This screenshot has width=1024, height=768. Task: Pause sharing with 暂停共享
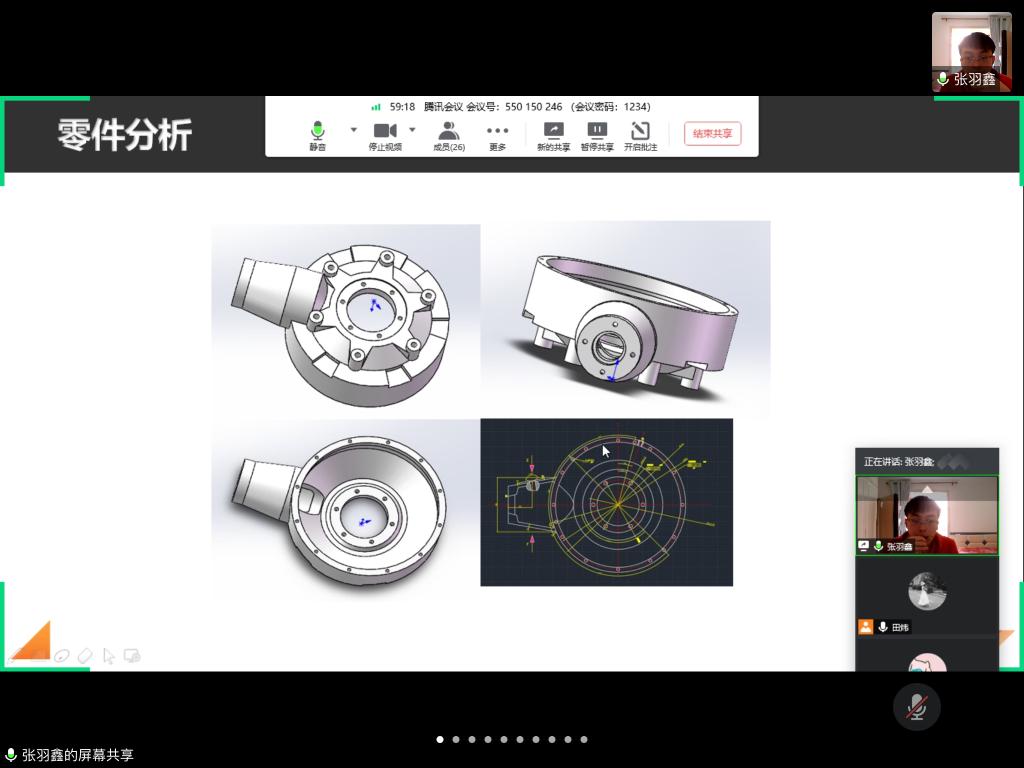pos(597,132)
